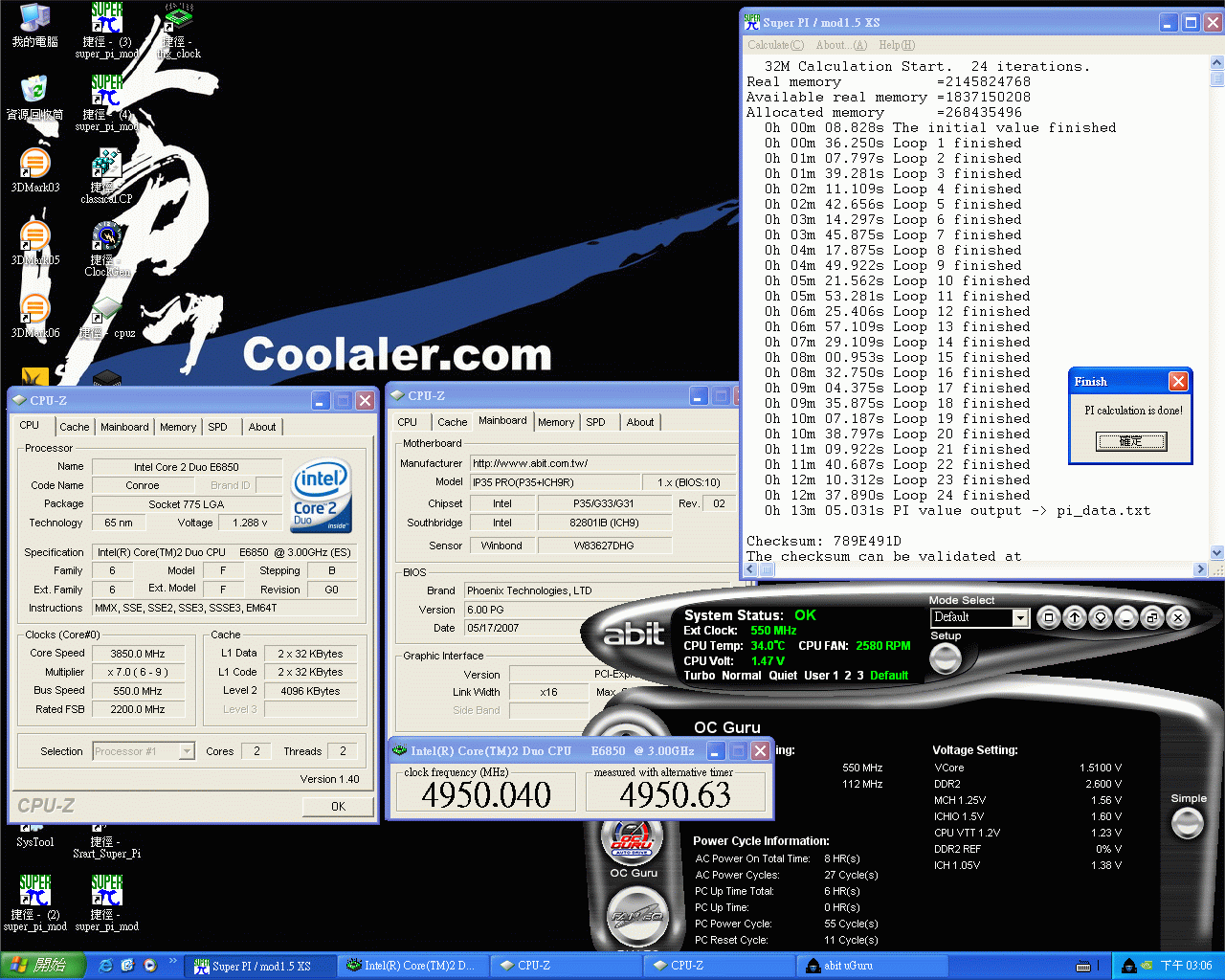Switch to CPU tab in right CPU-Z window
This screenshot has width=1225, height=980.
(x=408, y=422)
